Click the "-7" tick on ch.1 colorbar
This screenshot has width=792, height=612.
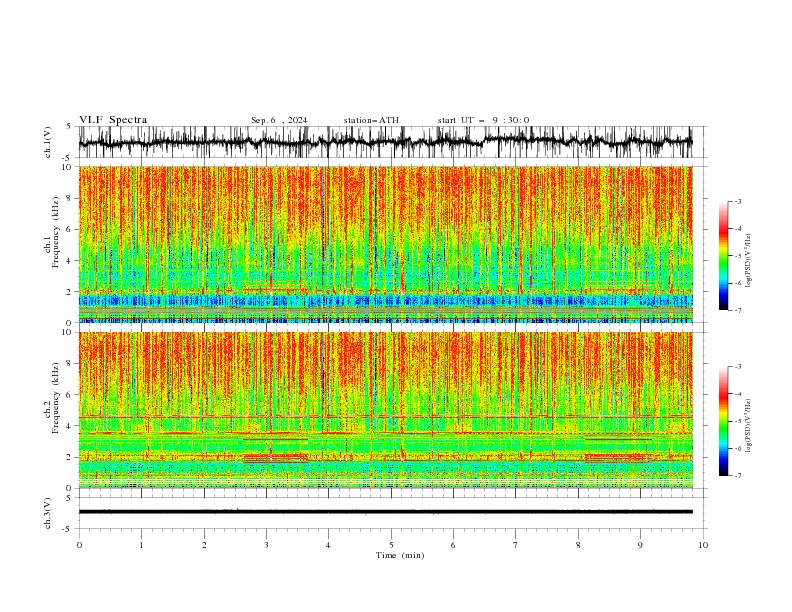coord(737,310)
